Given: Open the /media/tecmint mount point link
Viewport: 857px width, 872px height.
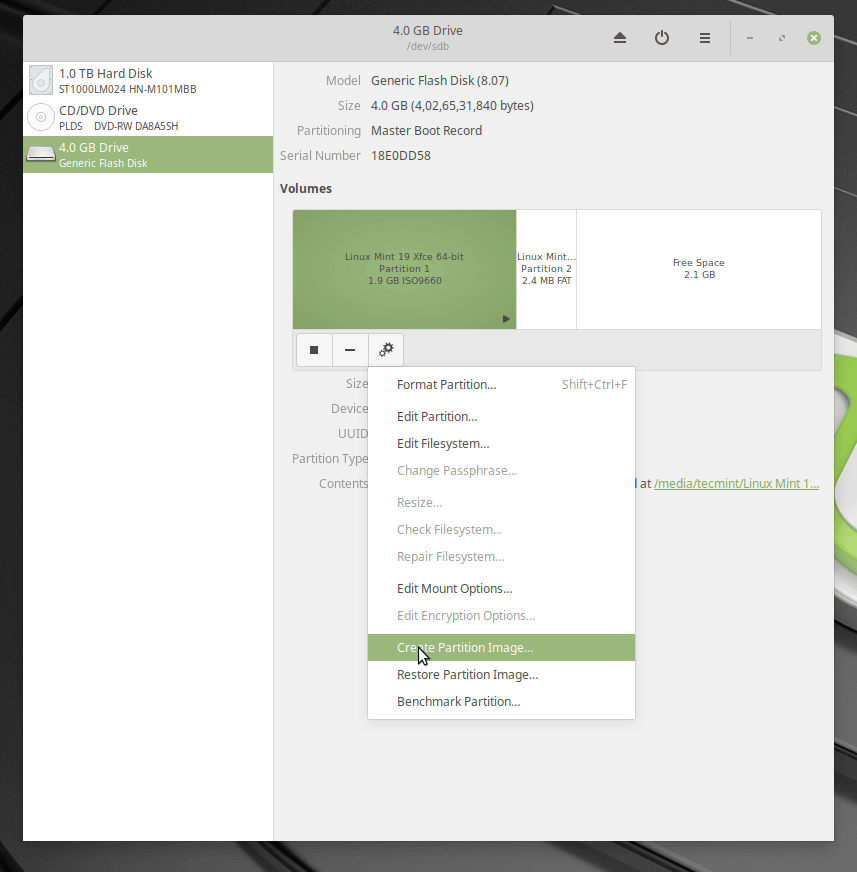Looking at the screenshot, I should pos(736,484).
